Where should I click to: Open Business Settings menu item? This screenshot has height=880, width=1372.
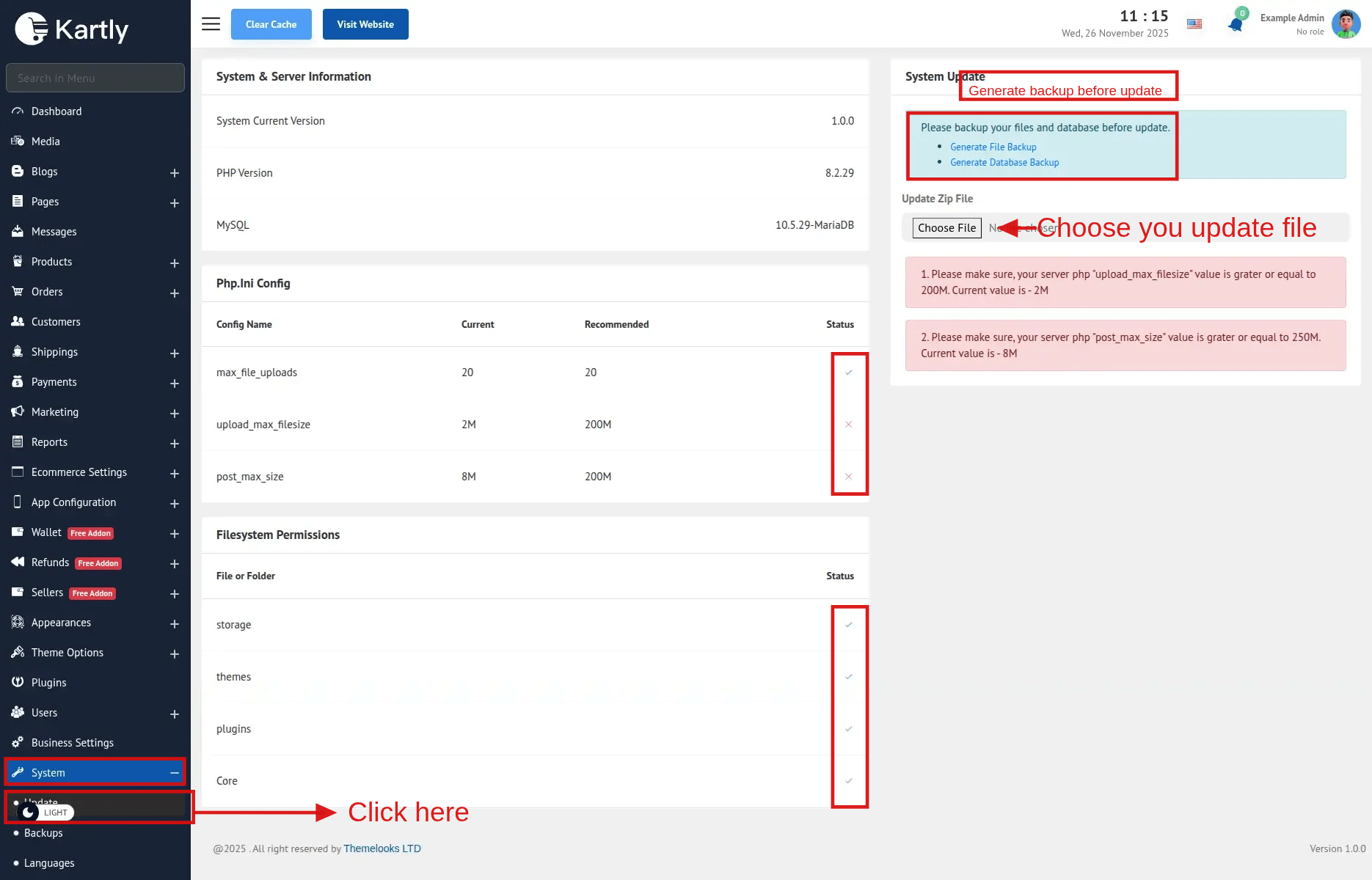point(72,743)
